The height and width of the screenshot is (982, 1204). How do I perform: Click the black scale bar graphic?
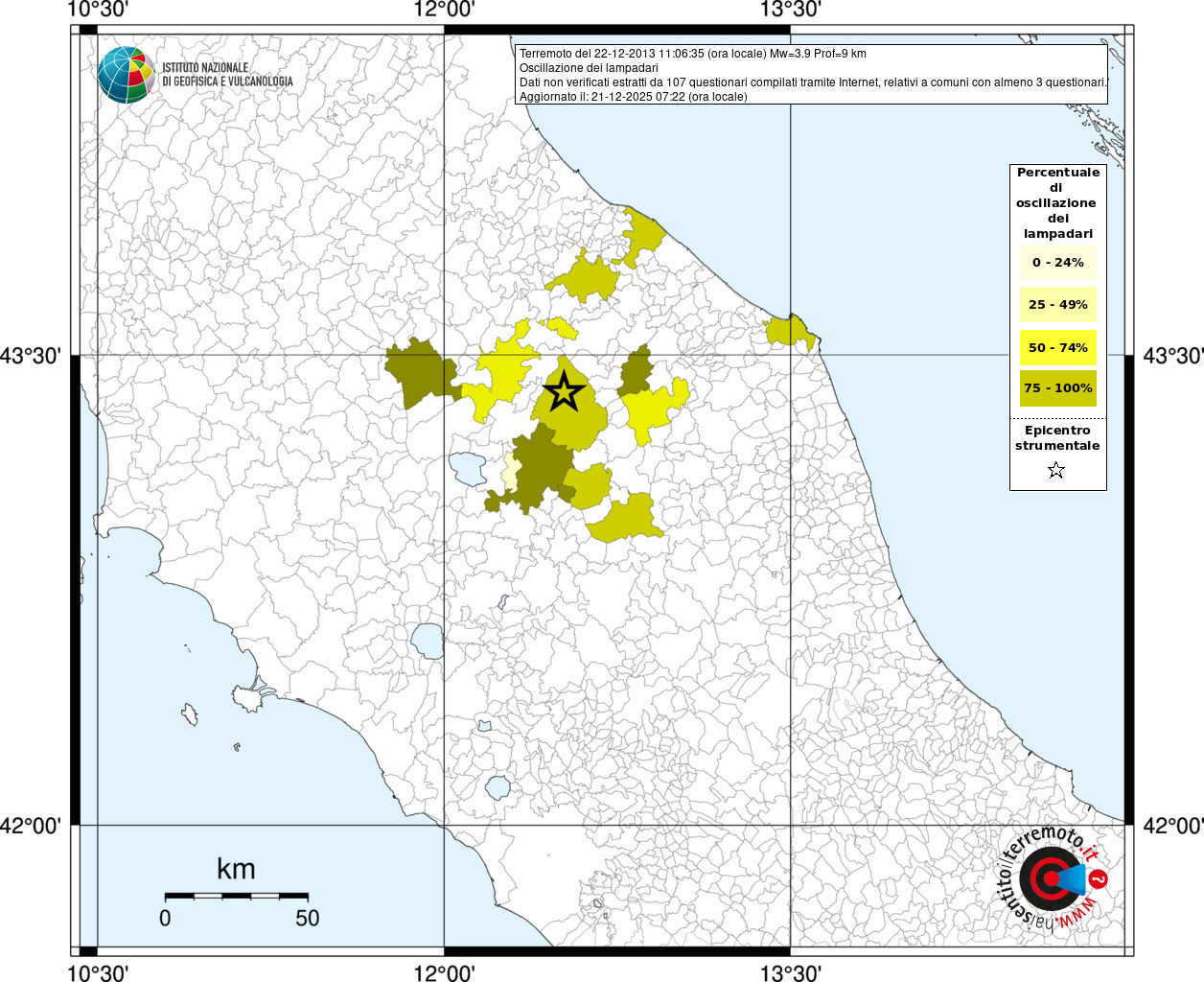coord(236,897)
